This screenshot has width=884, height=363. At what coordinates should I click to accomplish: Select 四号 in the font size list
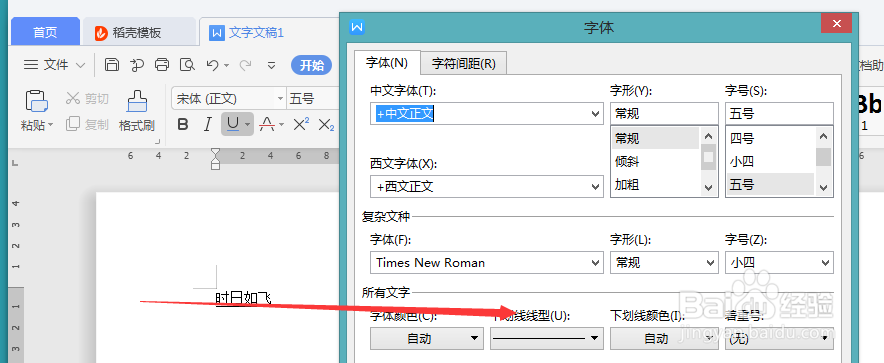[x=770, y=138]
